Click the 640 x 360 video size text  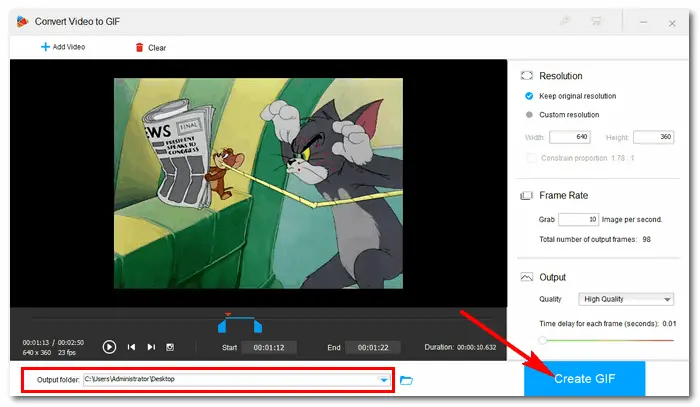[37, 352]
